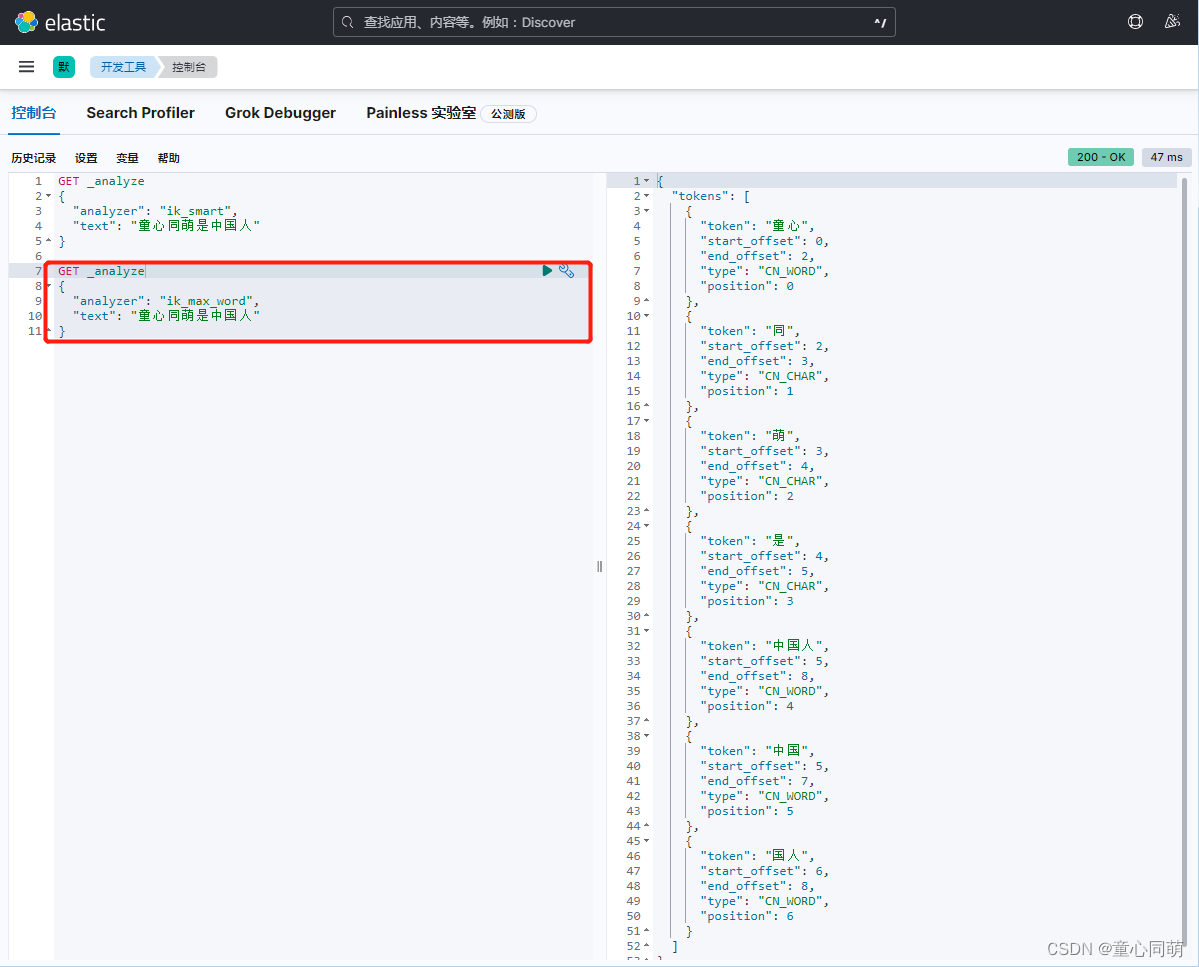Click the 200 - OK status badge
This screenshot has height=967, width=1199.
pyautogui.click(x=1101, y=157)
